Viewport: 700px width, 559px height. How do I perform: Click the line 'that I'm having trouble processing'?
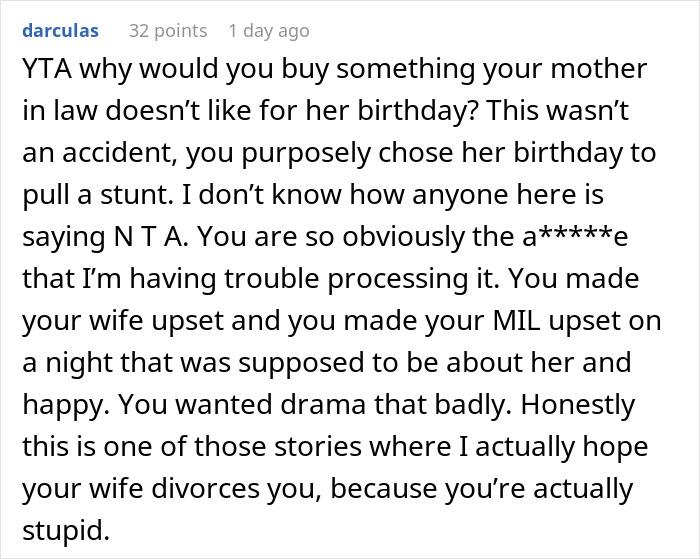[x=300, y=276]
